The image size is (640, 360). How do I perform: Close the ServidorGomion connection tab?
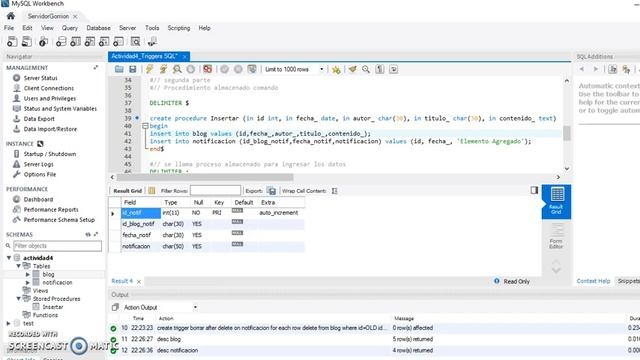pos(75,16)
